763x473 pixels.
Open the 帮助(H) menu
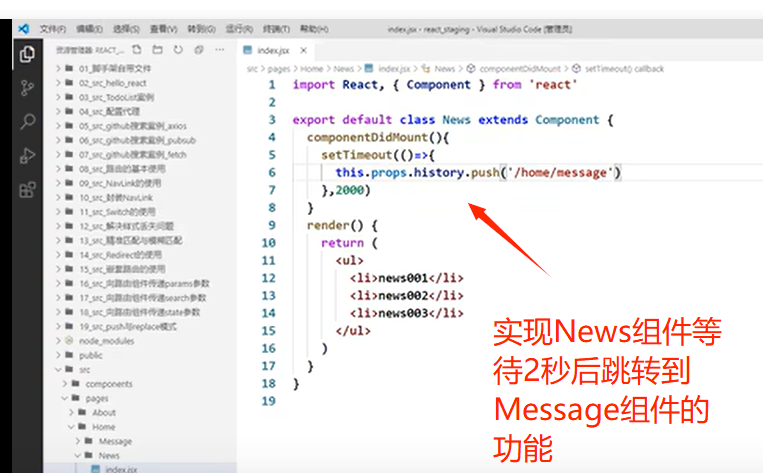(x=314, y=29)
